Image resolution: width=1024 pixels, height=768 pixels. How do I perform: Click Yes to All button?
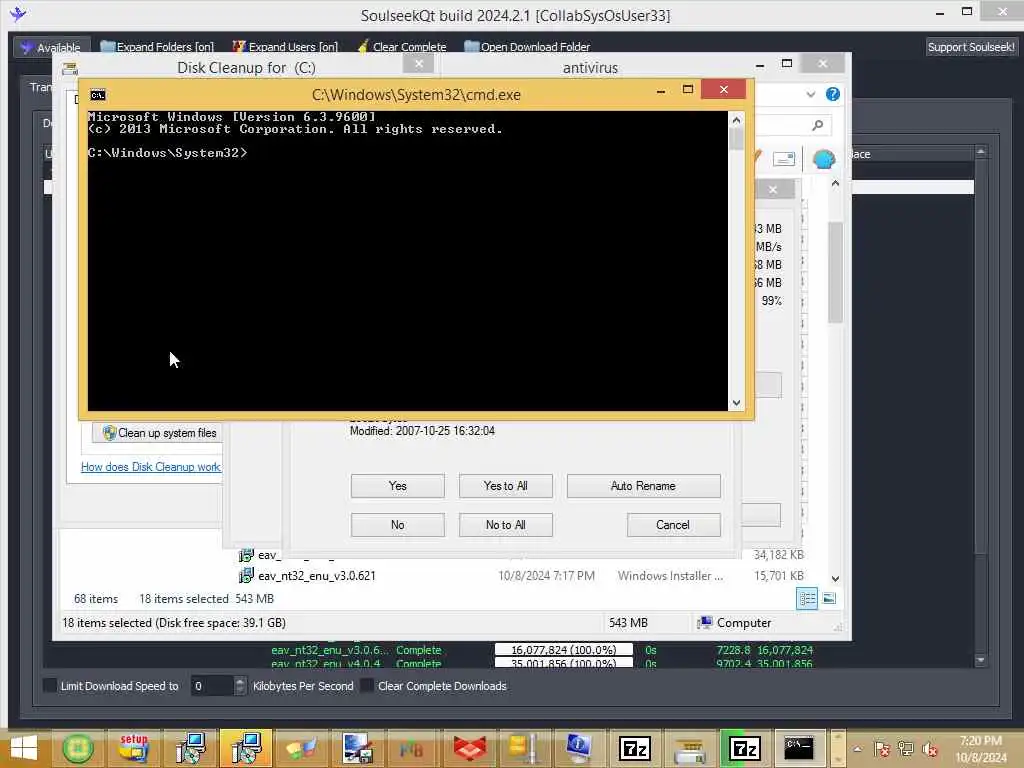pos(505,486)
